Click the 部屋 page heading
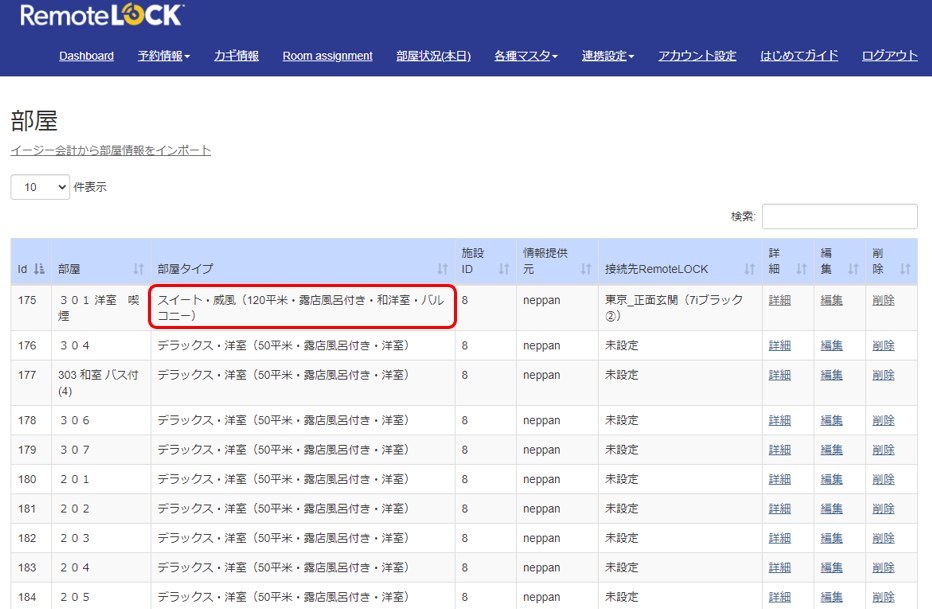 click(34, 121)
